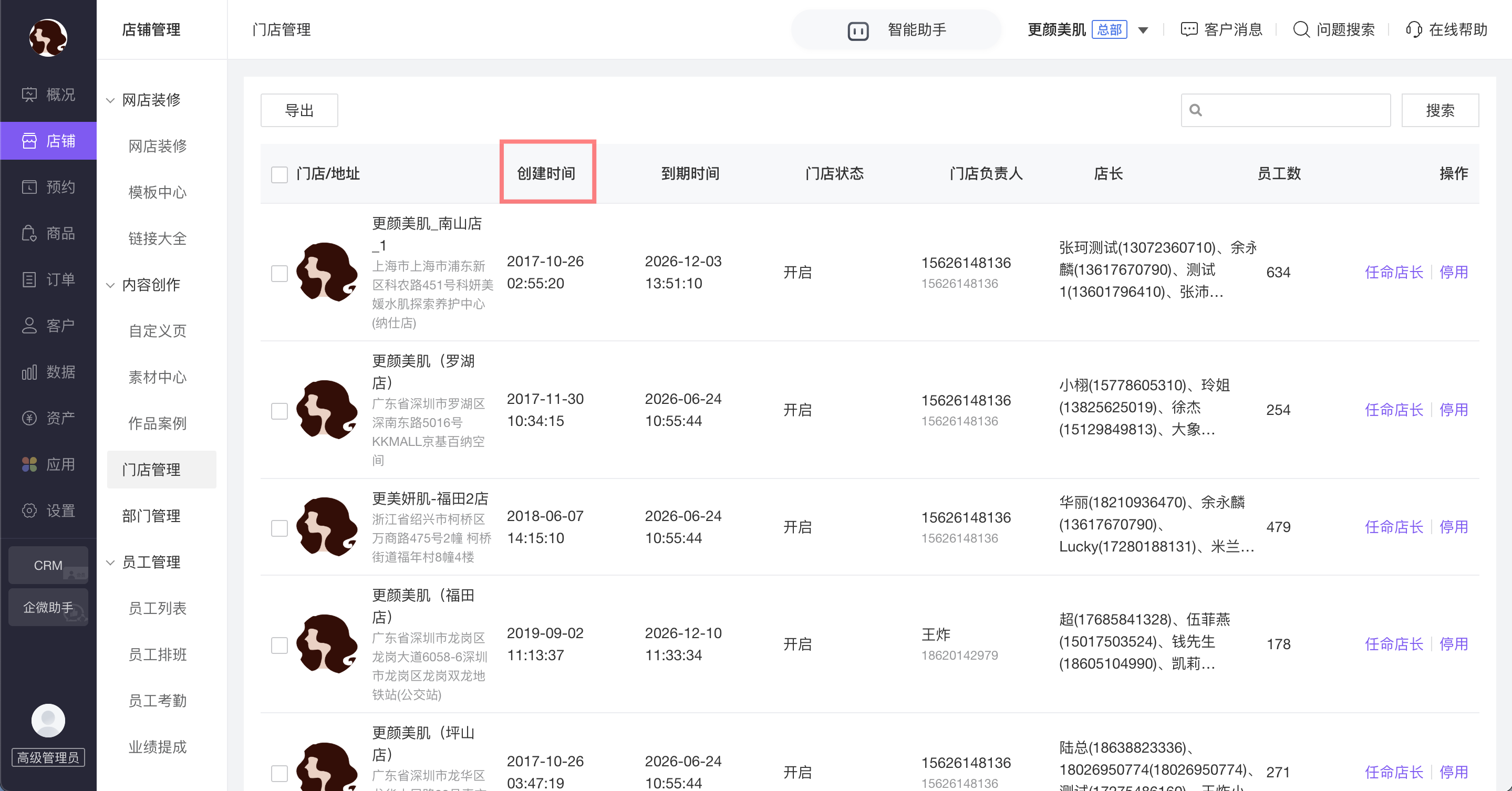Image resolution: width=1512 pixels, height=791 pixels.
Task: Open 部门管理 in the side menu
Action: [x=151, y=516]
